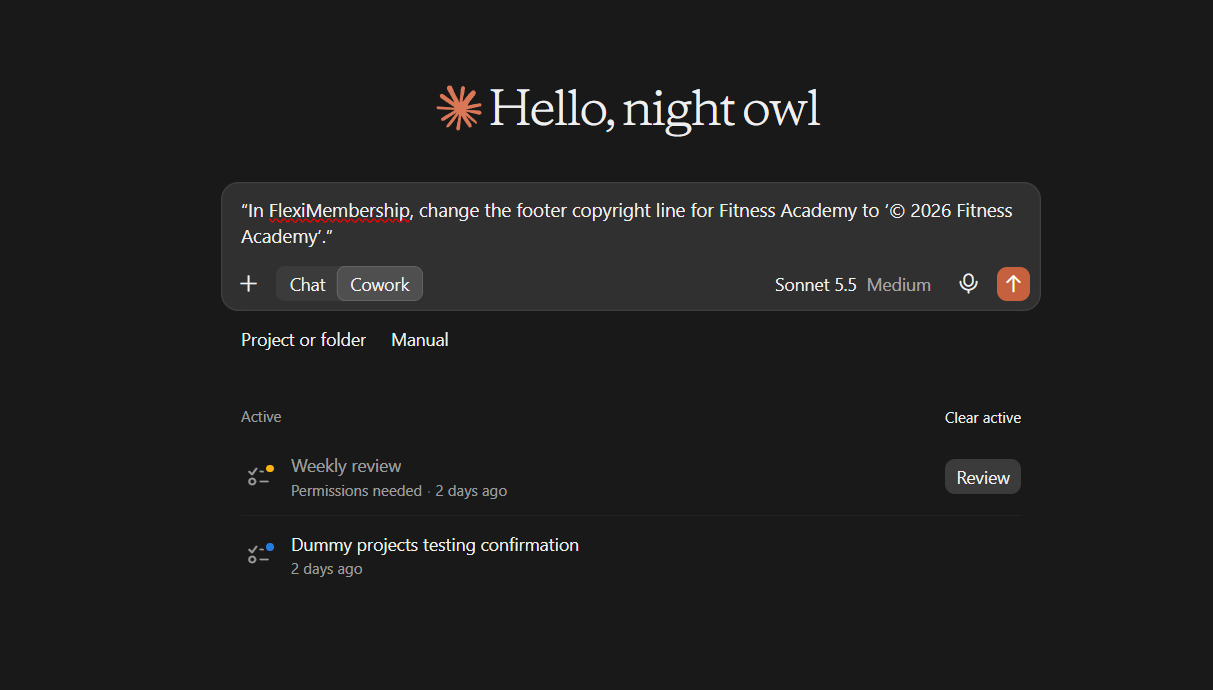Click the Hello, night owl heading
Image resolution: width=1213 pixels, height=690 pixels.
(654, 108)
